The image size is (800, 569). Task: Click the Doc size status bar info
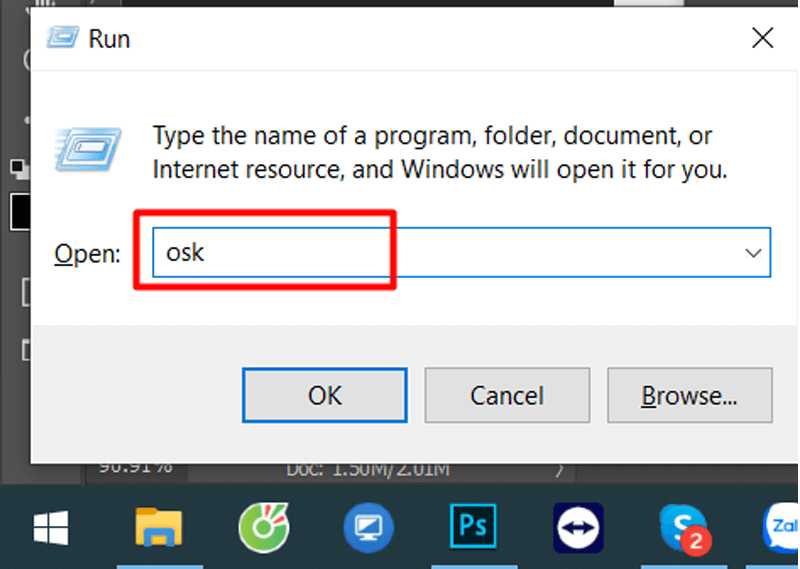(368, 470)
